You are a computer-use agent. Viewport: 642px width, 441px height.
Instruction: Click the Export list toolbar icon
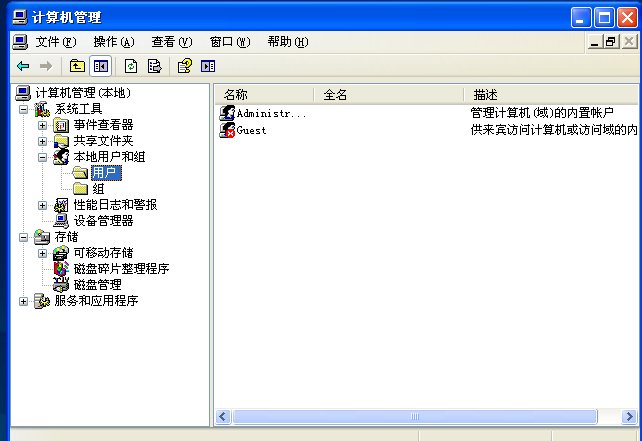(155, 66)
